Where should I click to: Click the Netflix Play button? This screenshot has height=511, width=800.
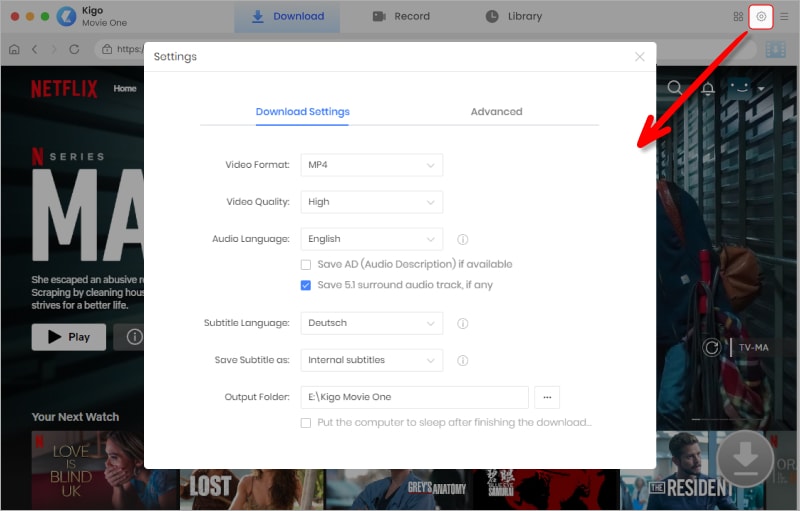69,337
